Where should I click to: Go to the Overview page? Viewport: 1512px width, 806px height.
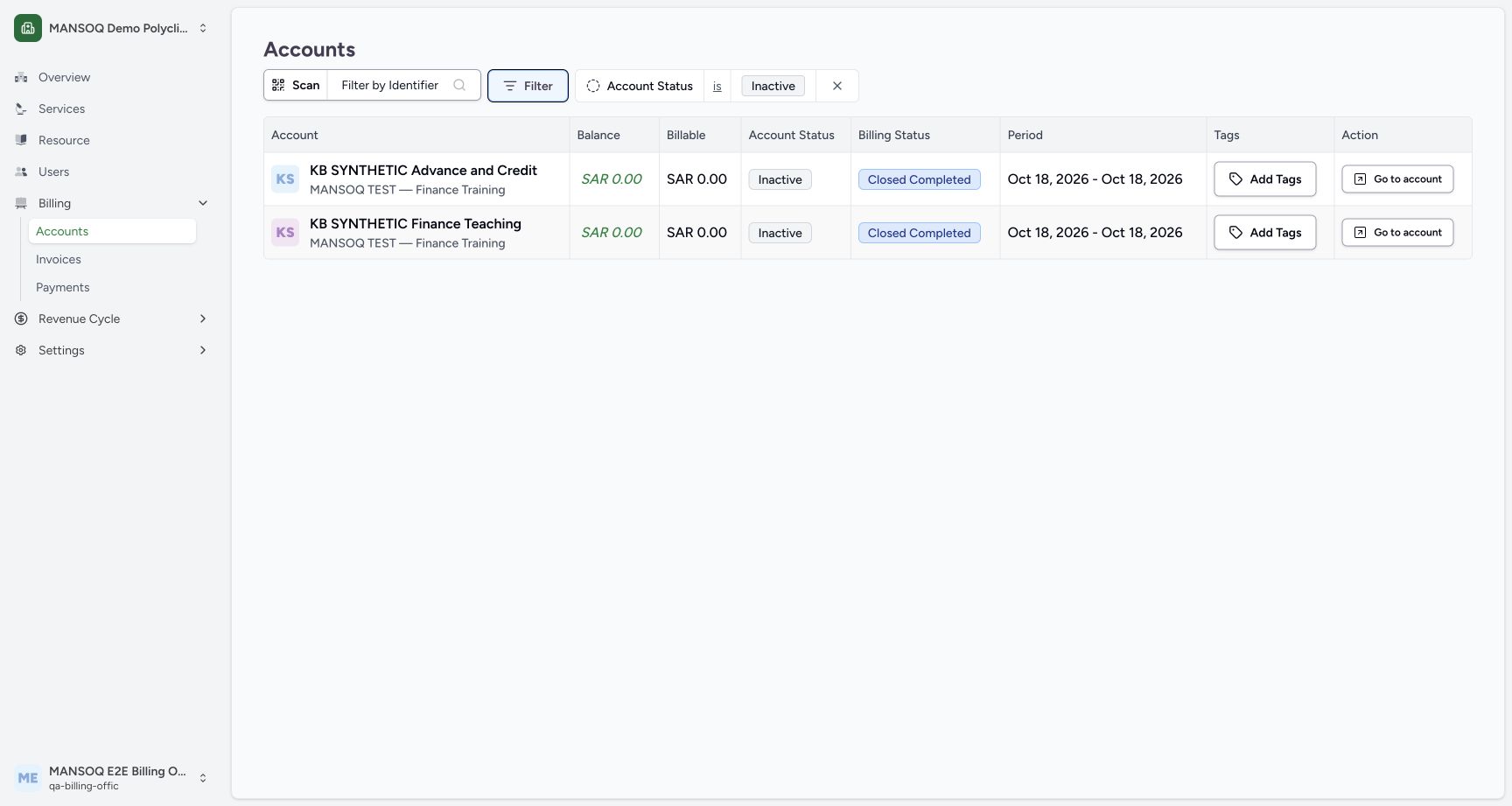[112, 77]
